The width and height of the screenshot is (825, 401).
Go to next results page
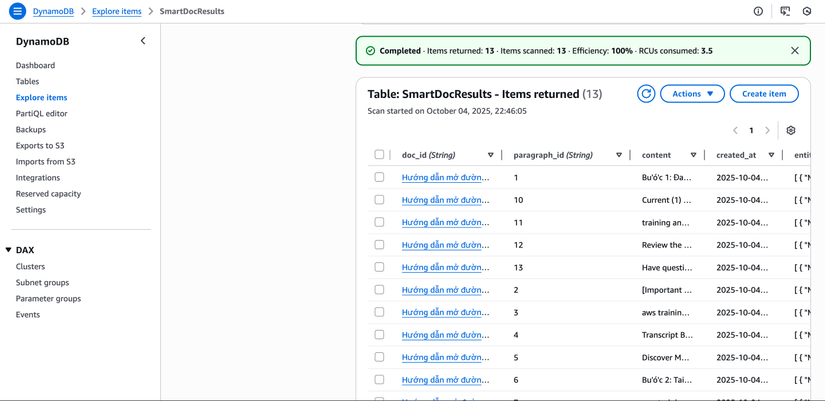(x=768, y=130)
